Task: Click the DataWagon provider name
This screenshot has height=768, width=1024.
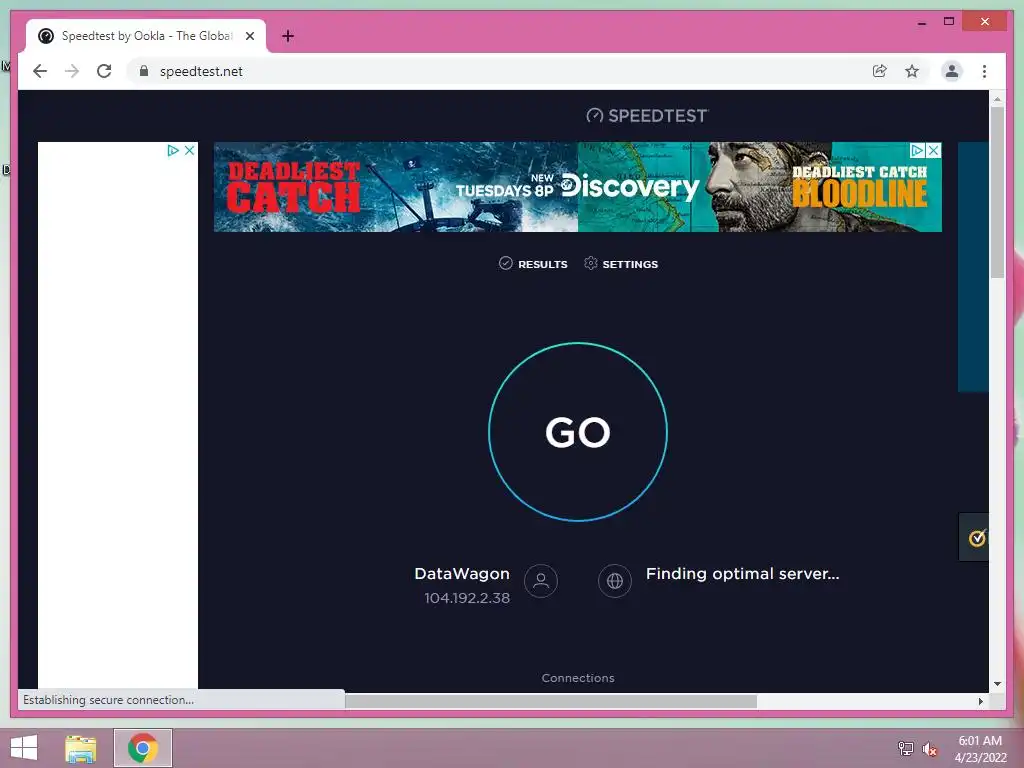Action: (x=462, y=573)
